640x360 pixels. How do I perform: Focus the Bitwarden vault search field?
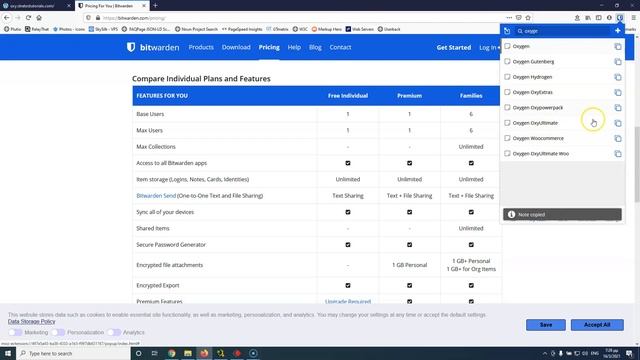pyautogui.click(x=562, y=31)
